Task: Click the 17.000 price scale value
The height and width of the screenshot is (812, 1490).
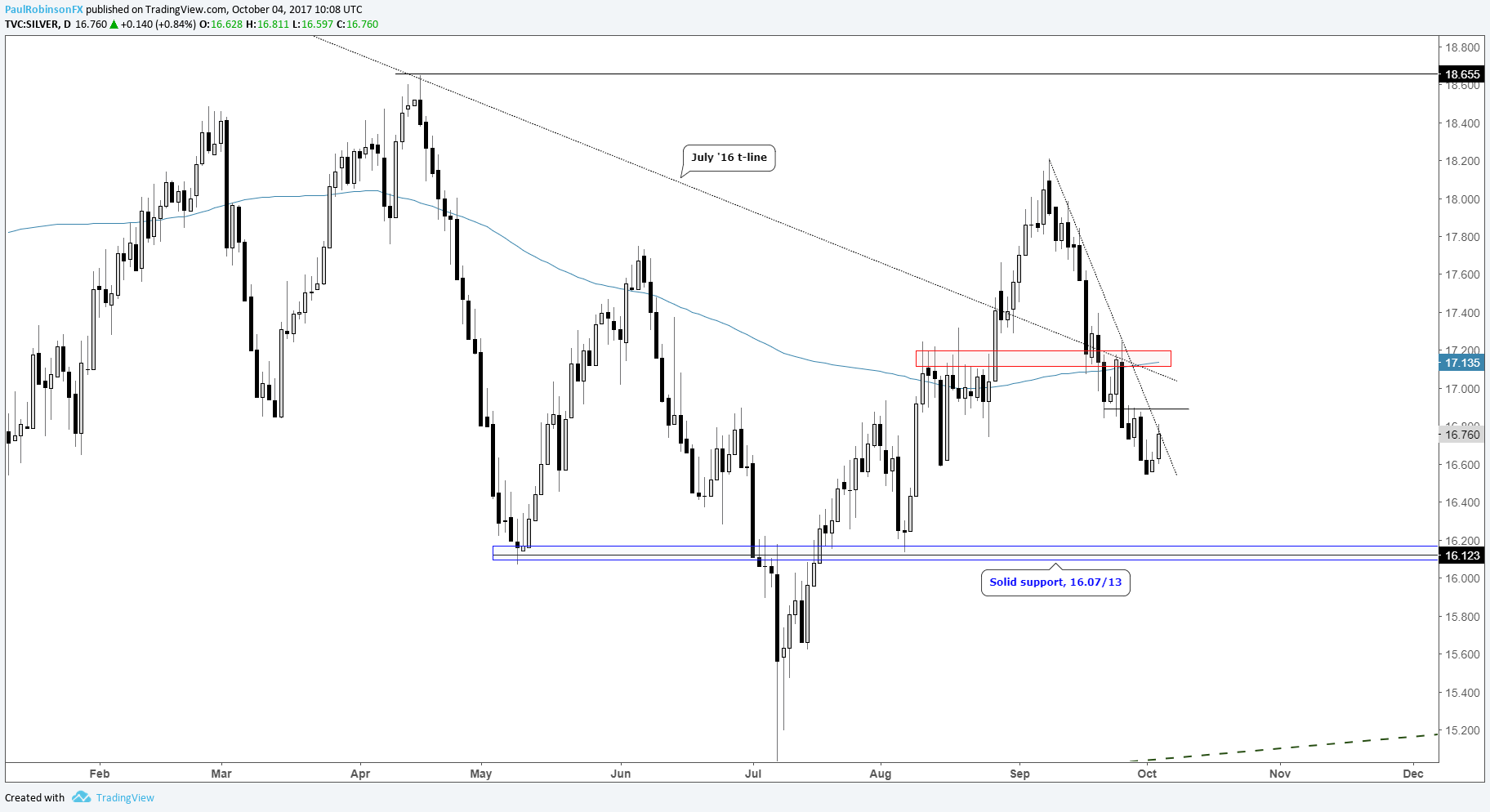Action: tap(1462, 389)
